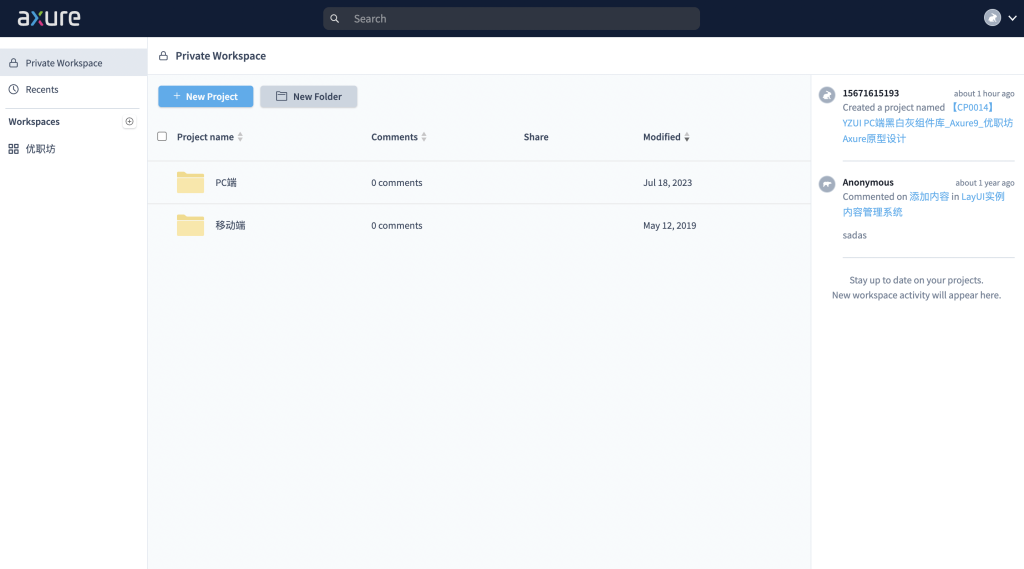Click the lock icon beside Private Workspace title
Viewport: 1024px width, 569px height.
(x=163, y=56)
